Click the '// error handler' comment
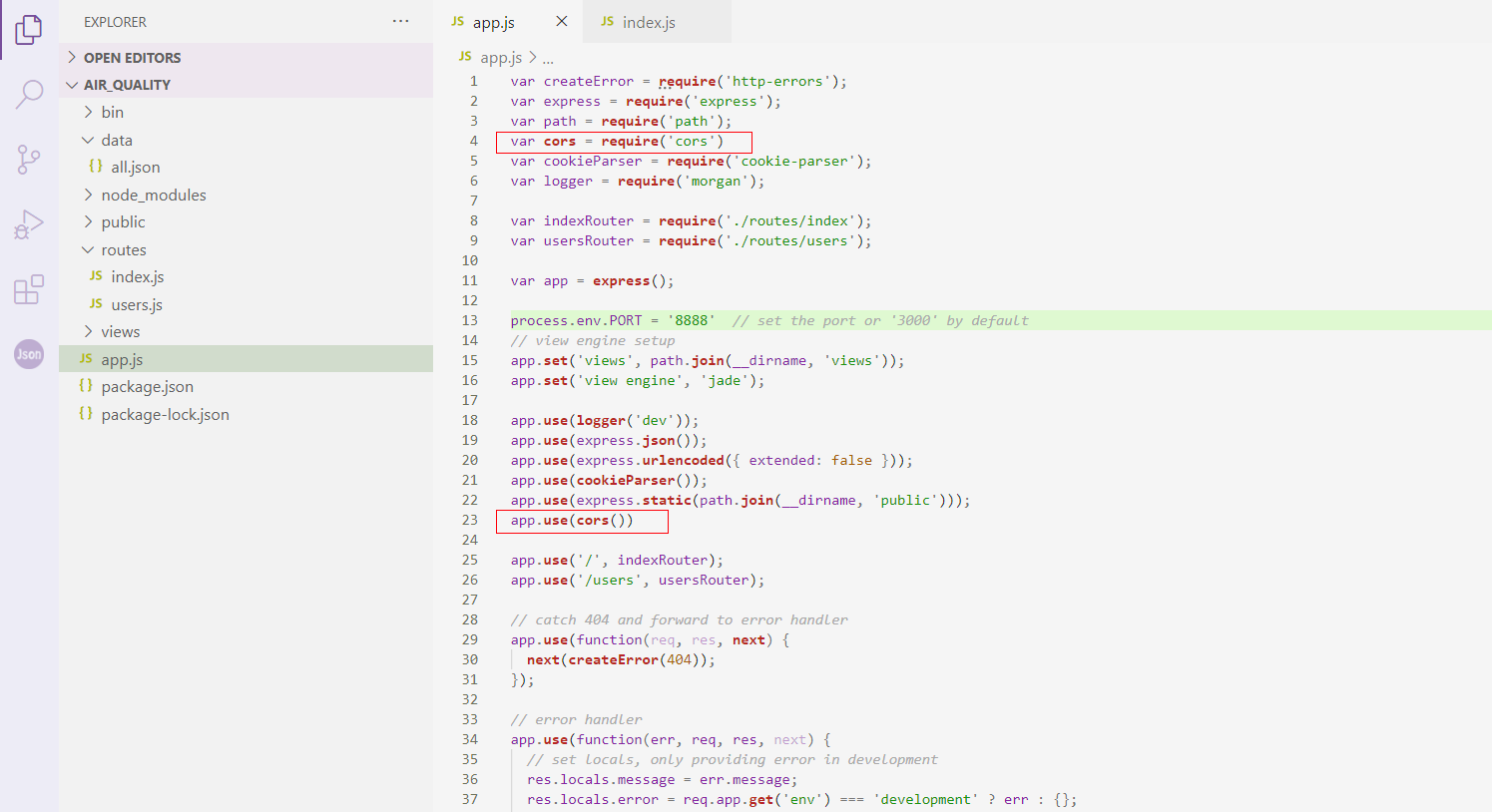The height and width of the screenshot is (812, 1492). 577,719
